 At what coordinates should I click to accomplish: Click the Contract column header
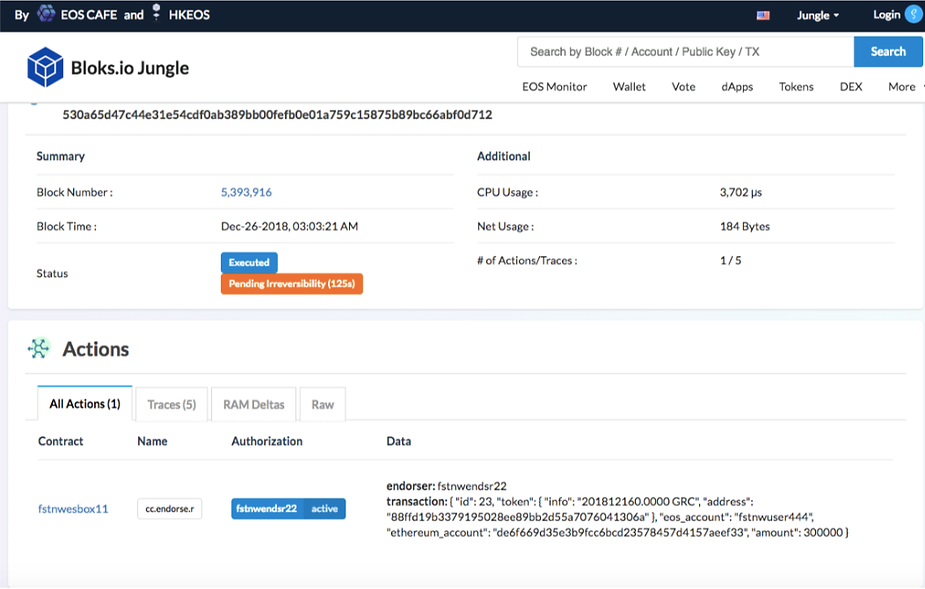[x=61, y=441]
